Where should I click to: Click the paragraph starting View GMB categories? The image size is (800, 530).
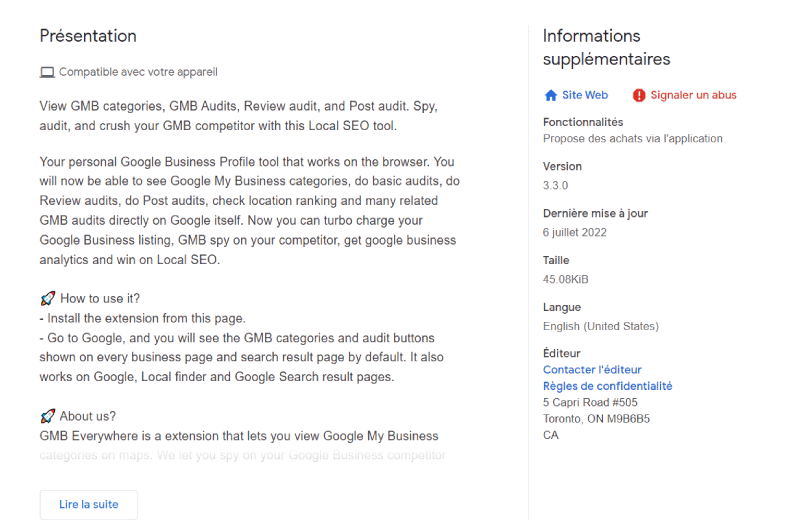(238, 116)
